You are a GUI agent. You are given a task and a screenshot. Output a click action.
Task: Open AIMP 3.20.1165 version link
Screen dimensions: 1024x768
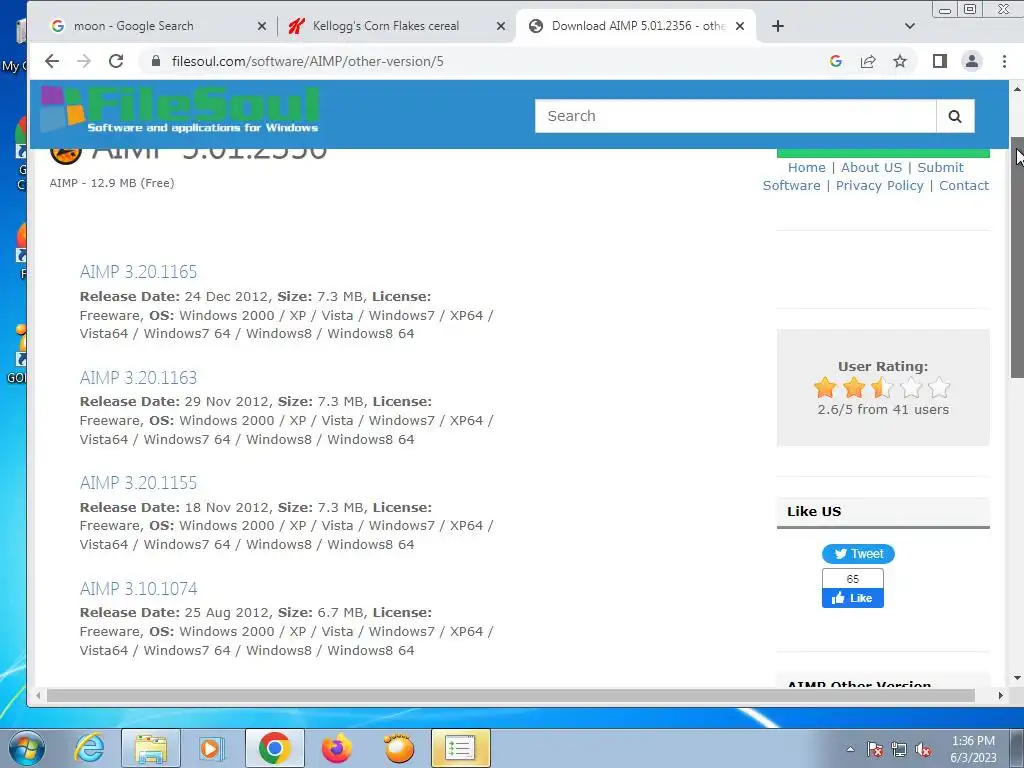[x=138, y=272]
